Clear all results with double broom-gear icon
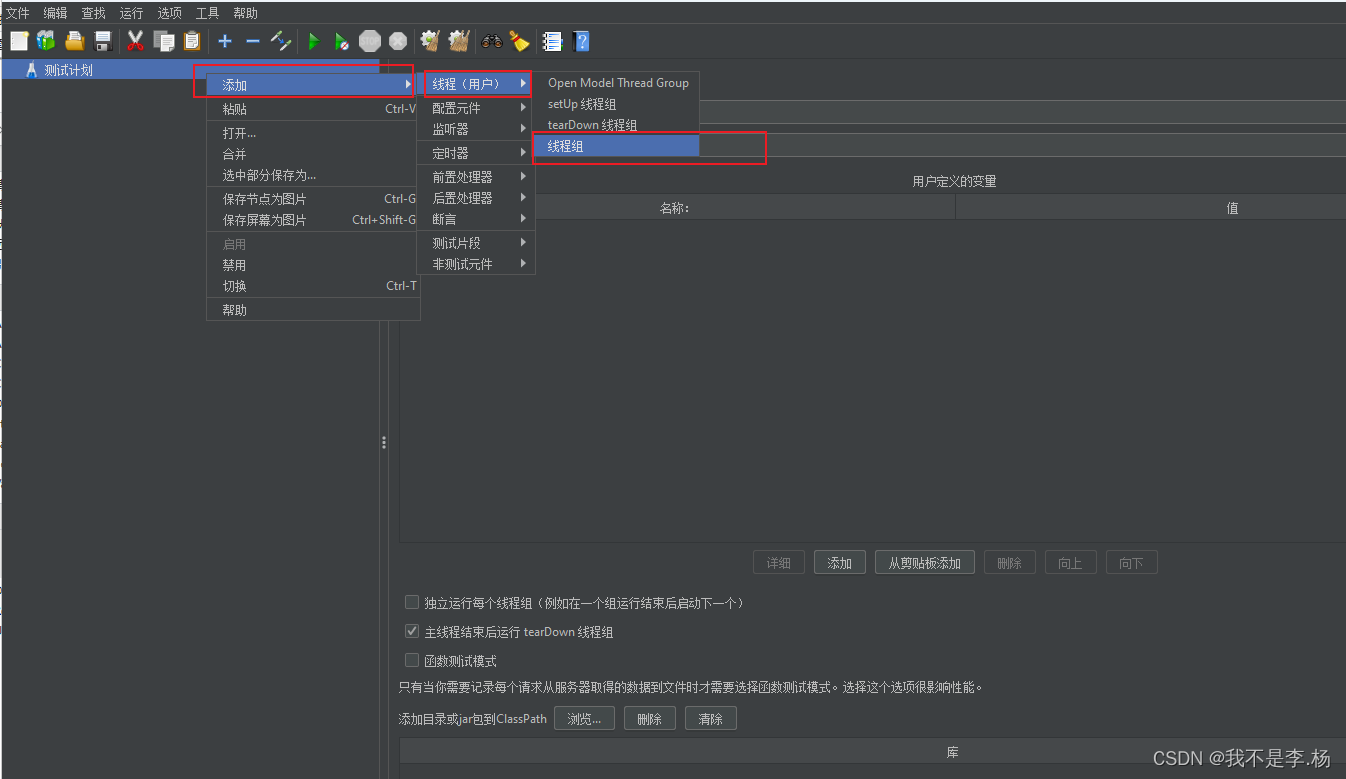This screenshot has width=1346, height=779. tap(459, 41)
